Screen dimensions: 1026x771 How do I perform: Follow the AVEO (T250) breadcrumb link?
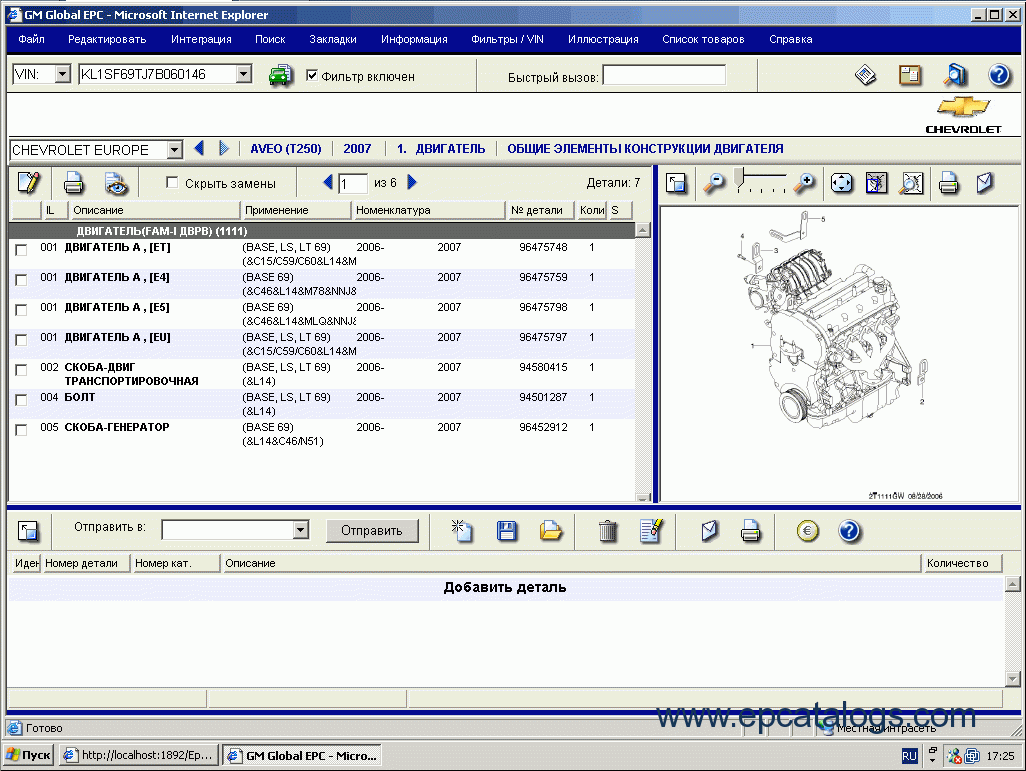point(286,149)
